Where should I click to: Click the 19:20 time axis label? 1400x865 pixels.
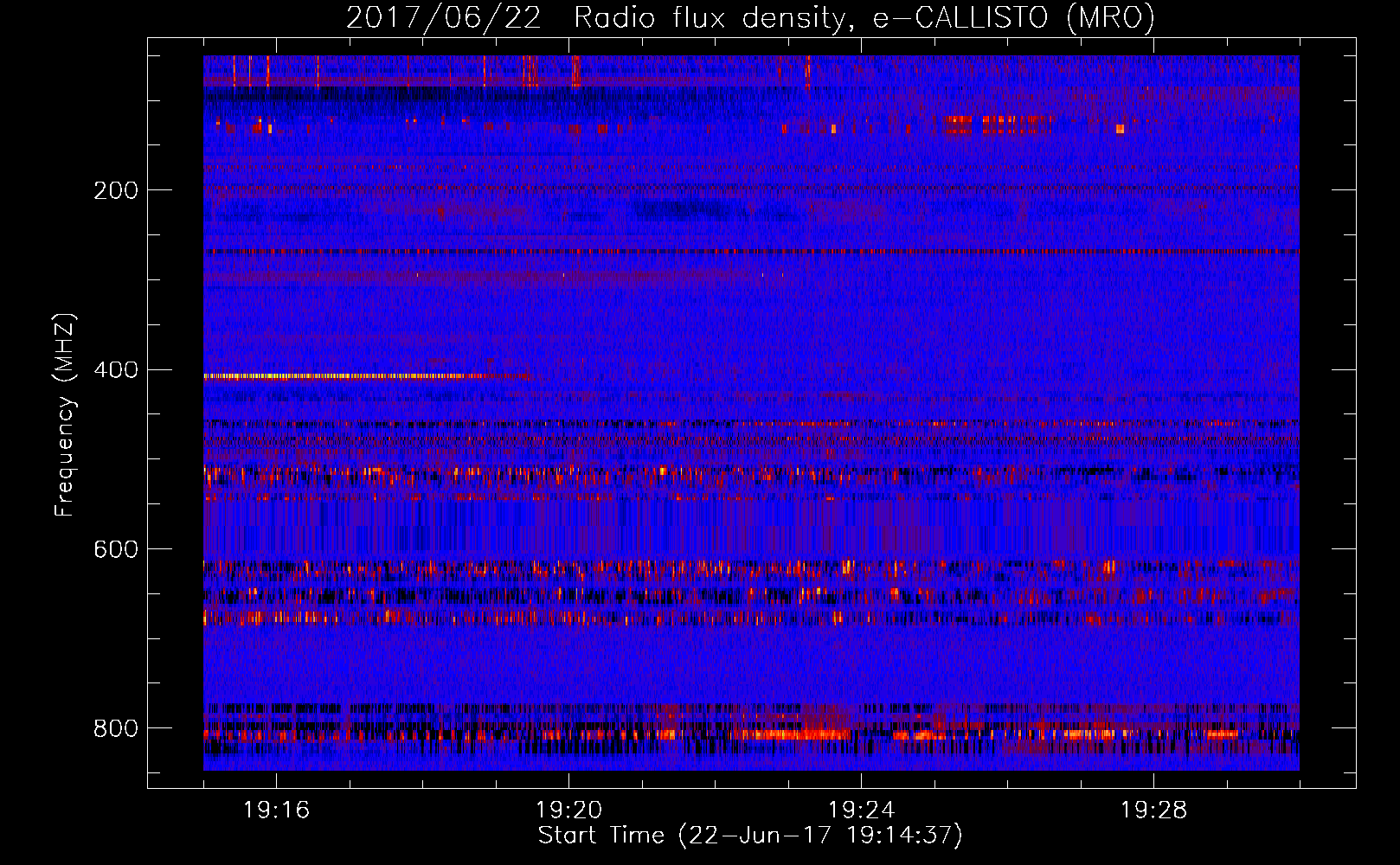pyautogui.click(x=568, y=810)
